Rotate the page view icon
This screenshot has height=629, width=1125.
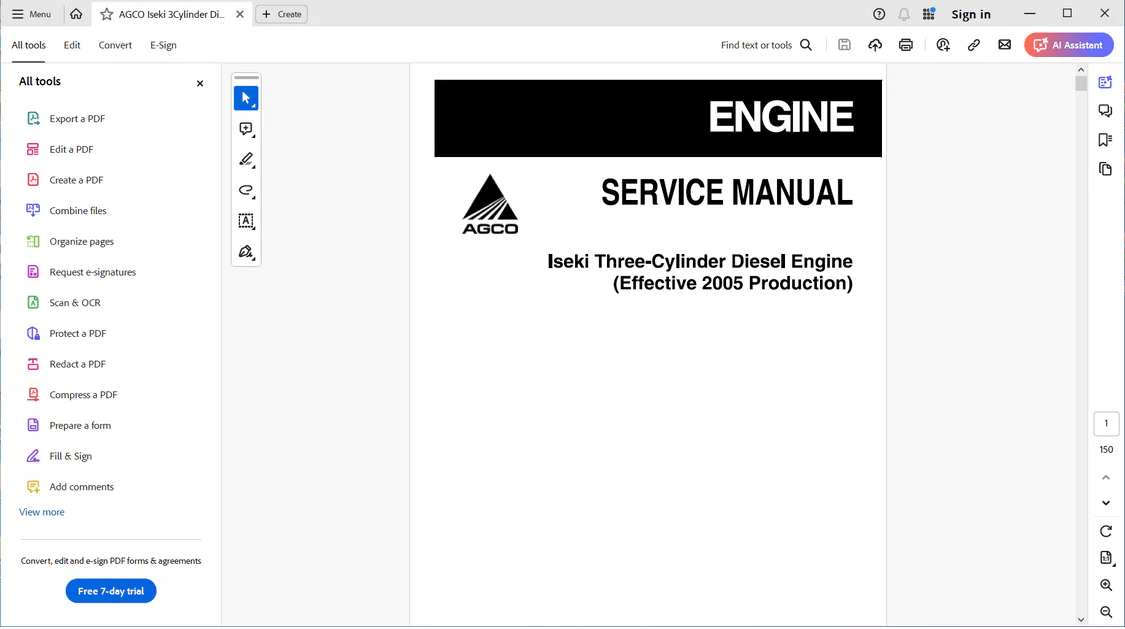[1106, 531]
